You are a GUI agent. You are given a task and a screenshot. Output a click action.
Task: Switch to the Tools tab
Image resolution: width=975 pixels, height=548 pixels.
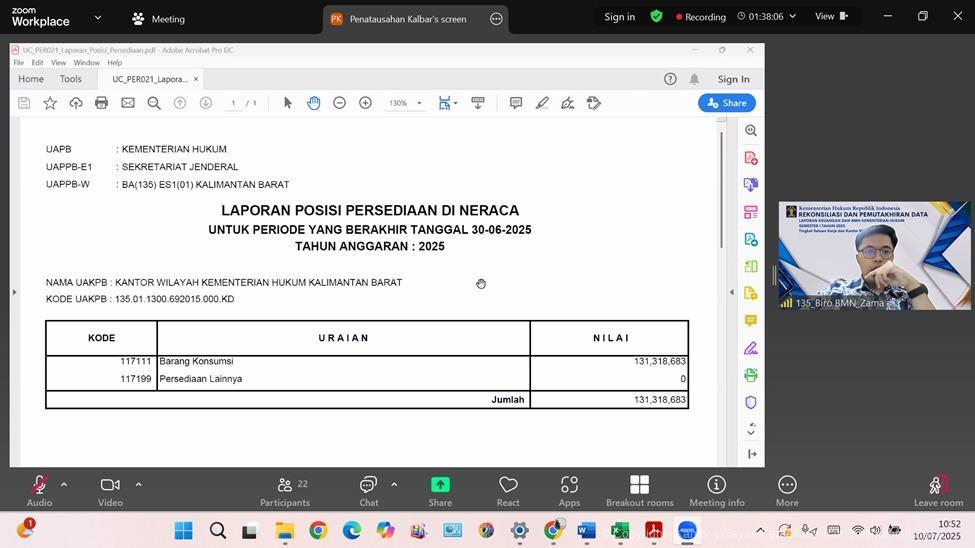click(x=71, y=79)
